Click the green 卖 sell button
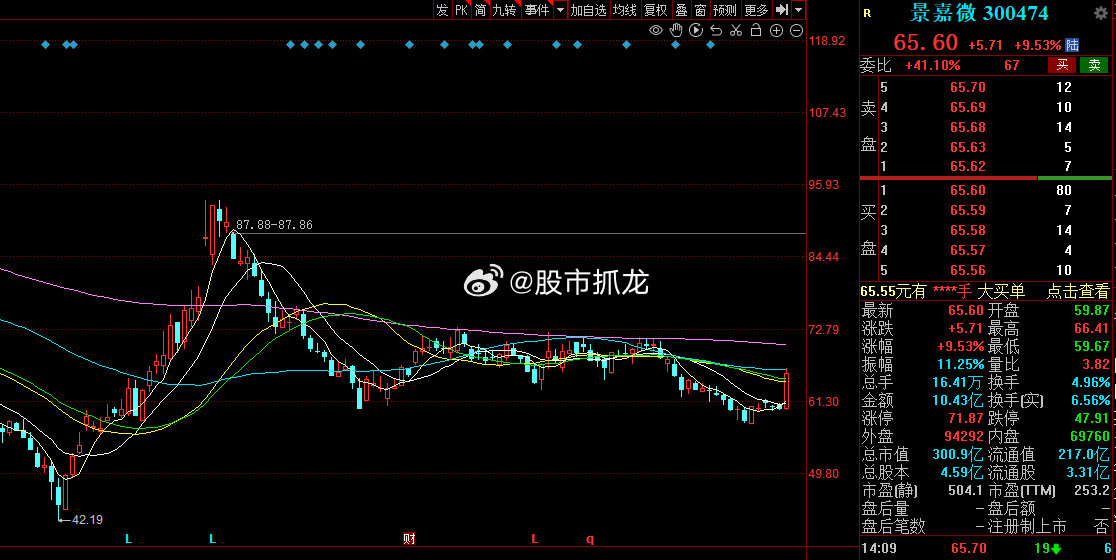Image resolution: width=1116 pixels, height=560 pixels. (x=1094, y=65)
